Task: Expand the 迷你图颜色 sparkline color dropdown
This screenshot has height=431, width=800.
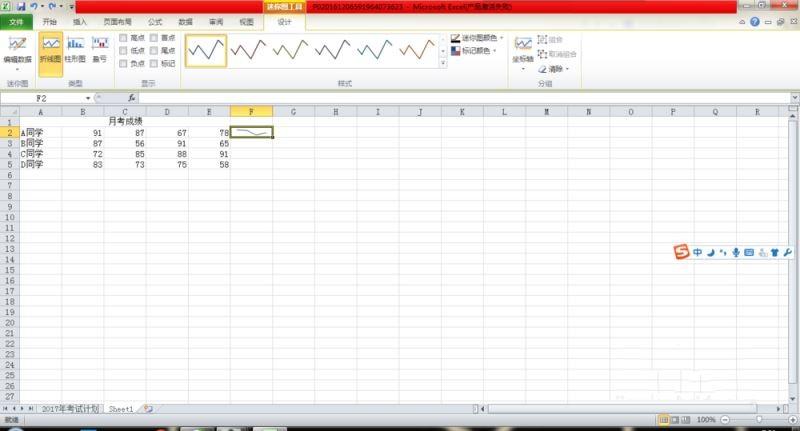Action: (x=501, y=38)
